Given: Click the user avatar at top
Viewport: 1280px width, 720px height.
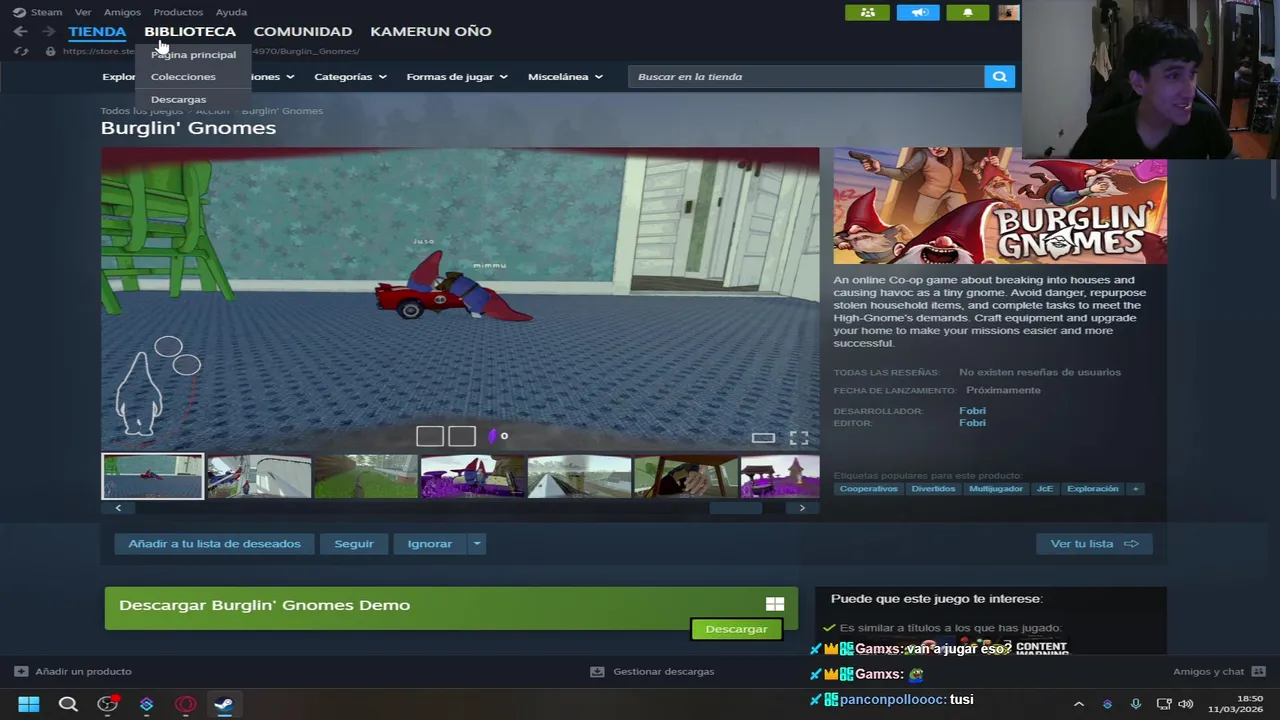Looking at the screenshot, I should pos(1008,12).
